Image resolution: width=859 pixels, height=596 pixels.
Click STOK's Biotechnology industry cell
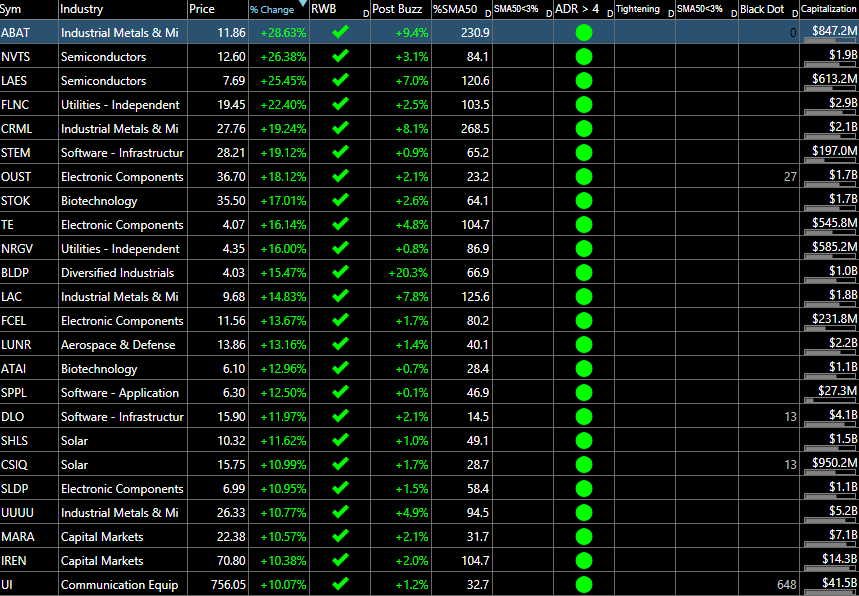123,201
